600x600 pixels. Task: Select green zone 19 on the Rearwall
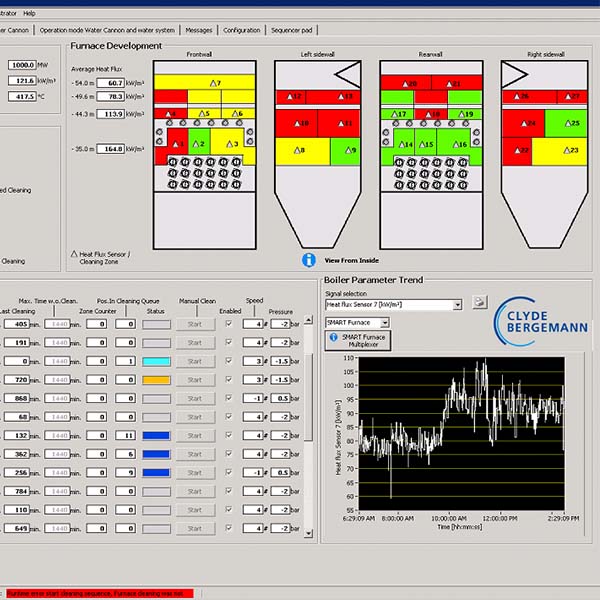pos(465,114)
